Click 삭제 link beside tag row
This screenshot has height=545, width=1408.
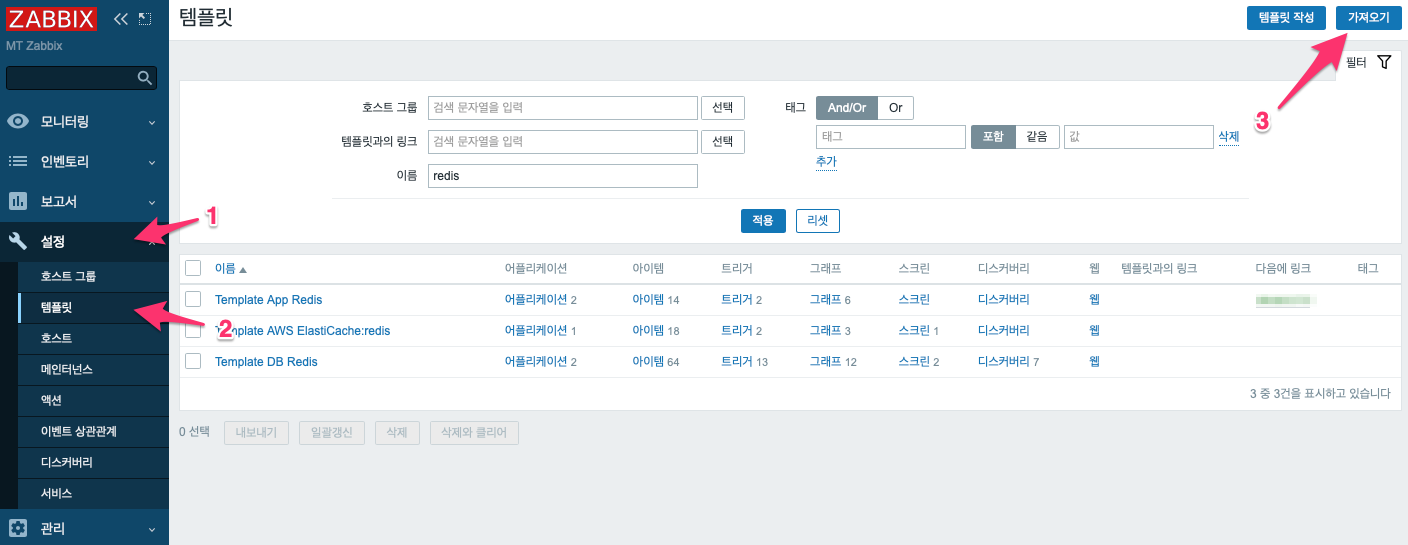pyautogui.click(x=1228, y=137)
